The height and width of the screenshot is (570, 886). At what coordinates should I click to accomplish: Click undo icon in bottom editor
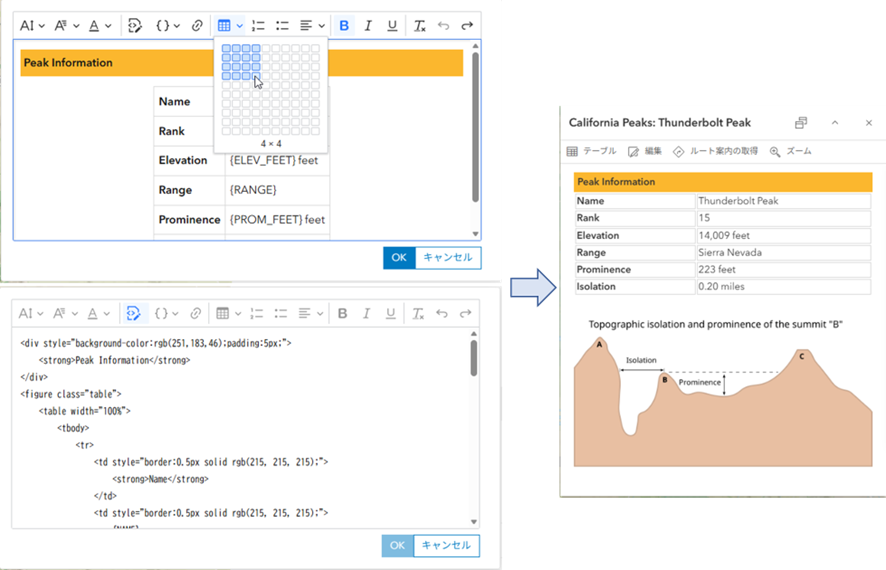pyautogui.click(x=441, y=314)
